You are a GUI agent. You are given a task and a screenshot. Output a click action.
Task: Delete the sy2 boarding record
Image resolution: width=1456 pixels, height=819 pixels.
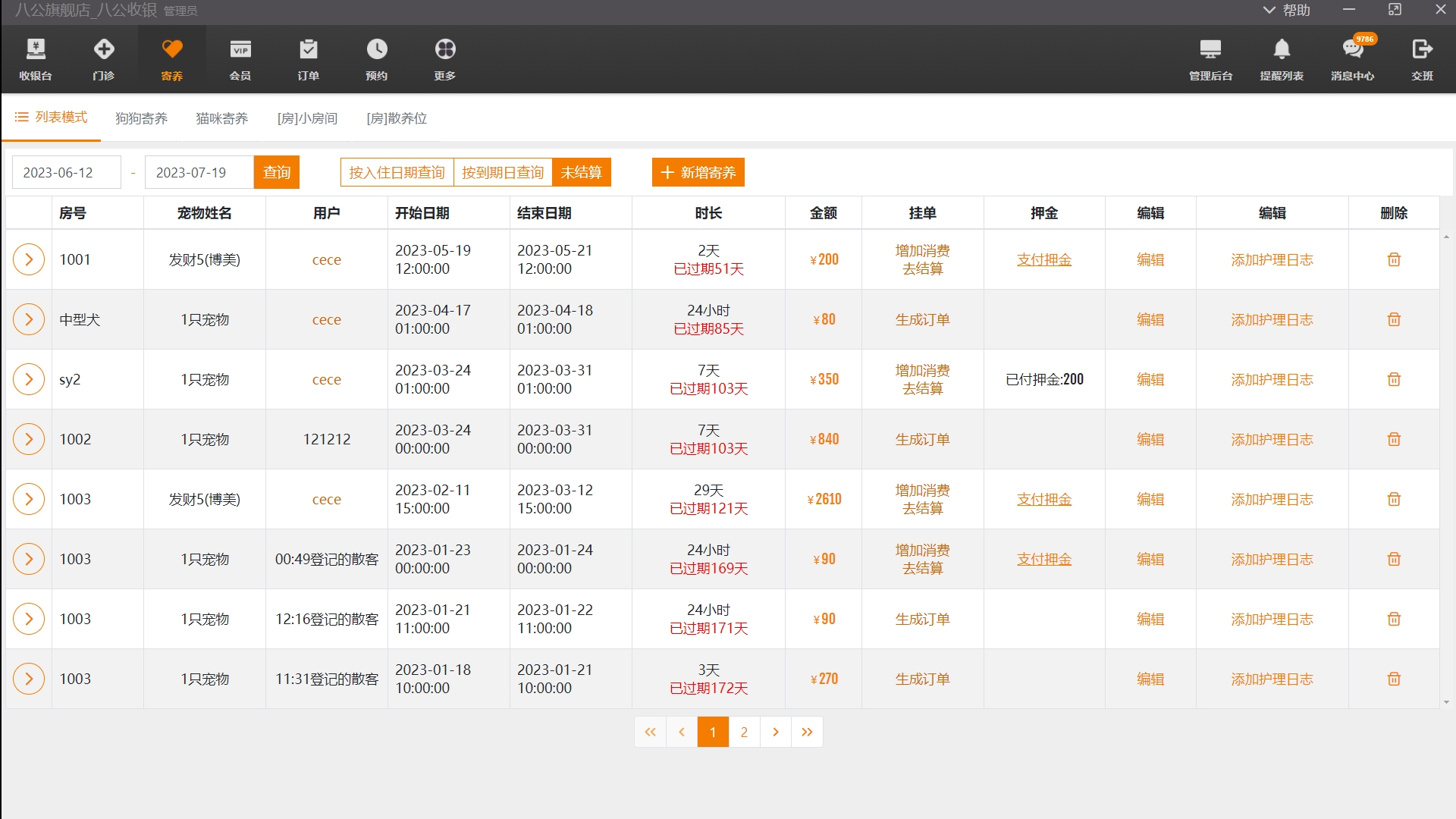pyautogui.click(x=1394, y=379)
